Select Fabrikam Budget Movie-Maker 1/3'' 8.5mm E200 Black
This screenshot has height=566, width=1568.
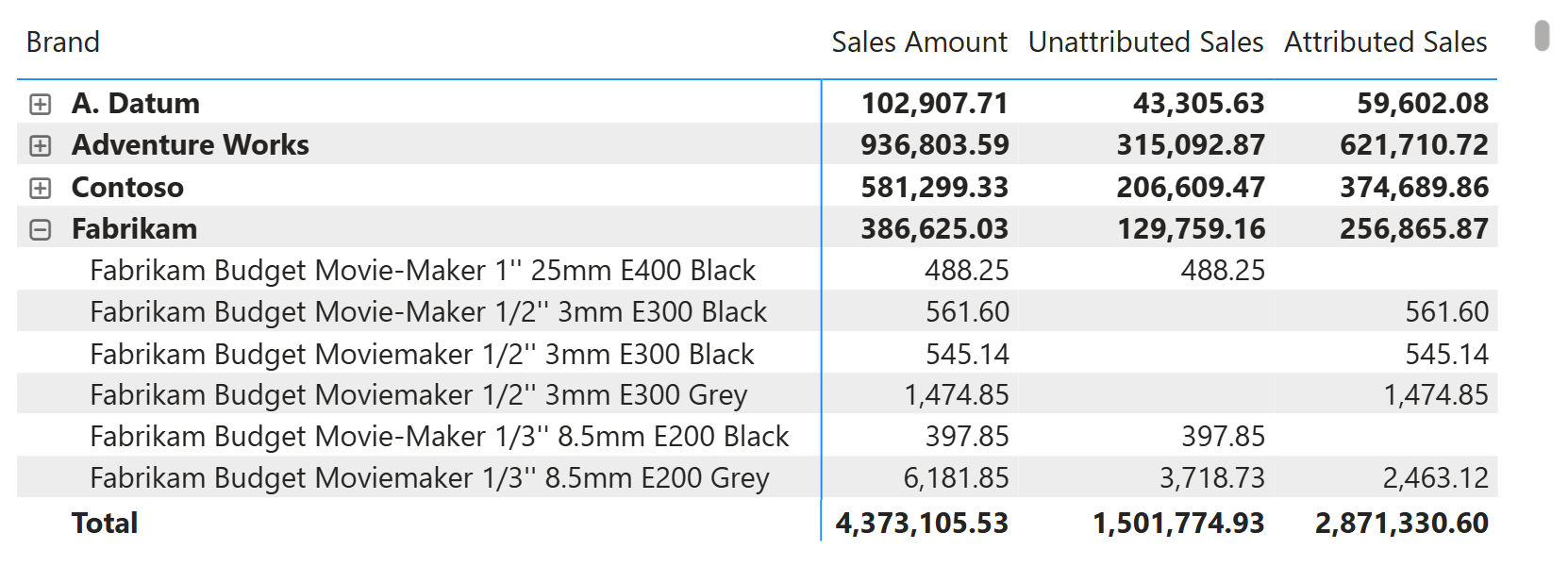[439, 437]
